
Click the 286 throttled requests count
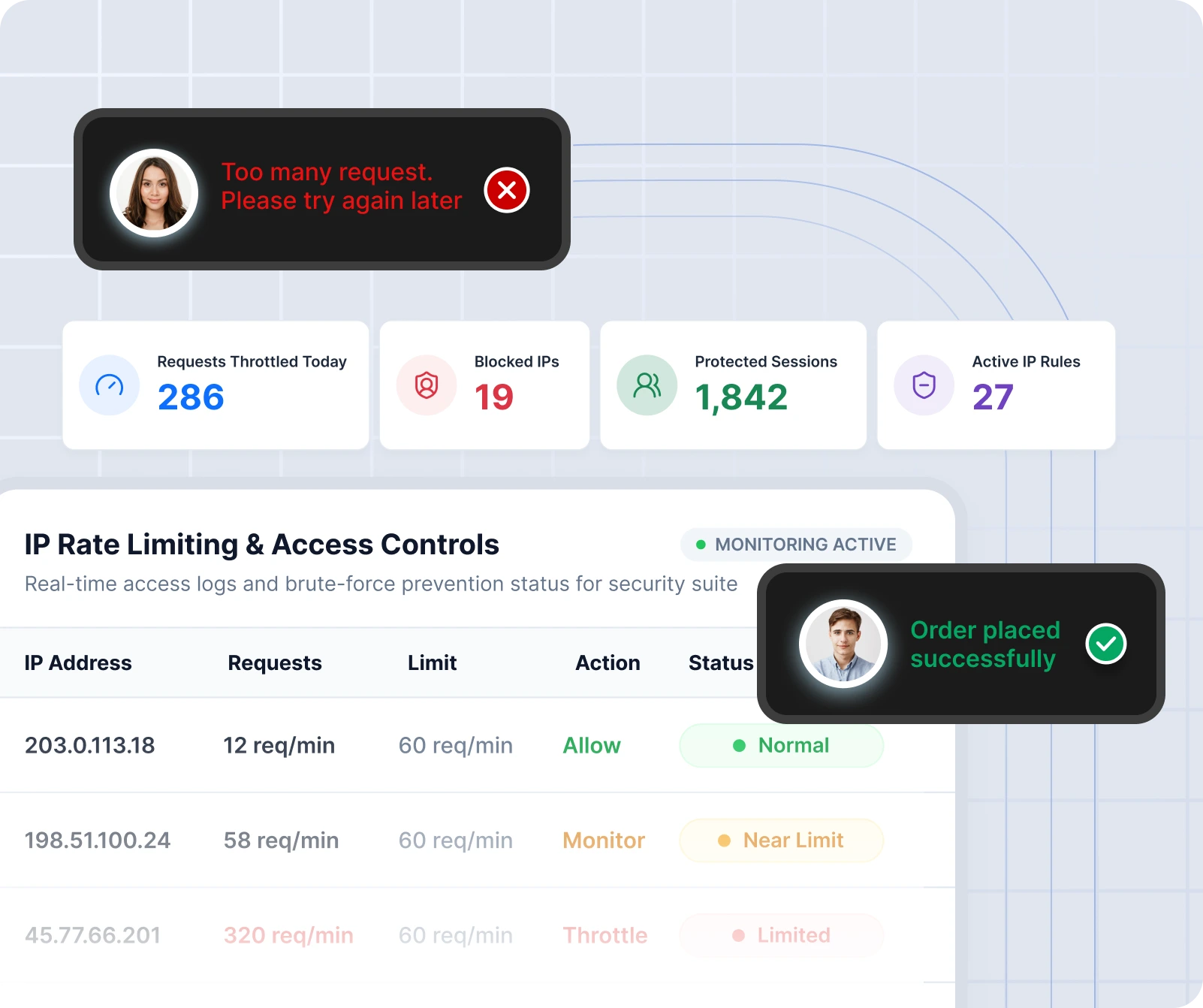click(191, 397)
